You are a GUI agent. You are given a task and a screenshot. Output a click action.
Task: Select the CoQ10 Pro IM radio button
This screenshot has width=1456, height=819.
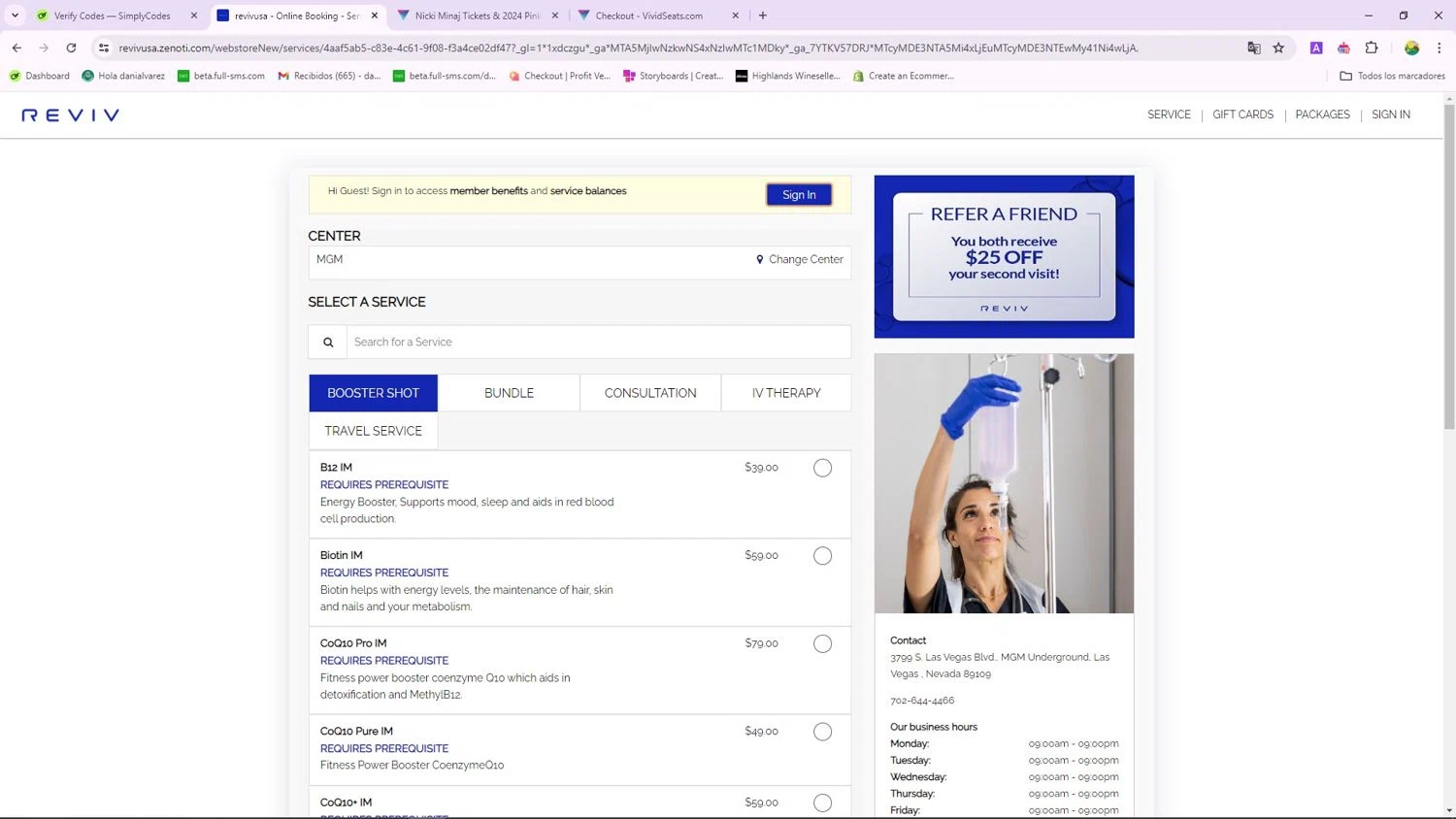coord(822,644)
